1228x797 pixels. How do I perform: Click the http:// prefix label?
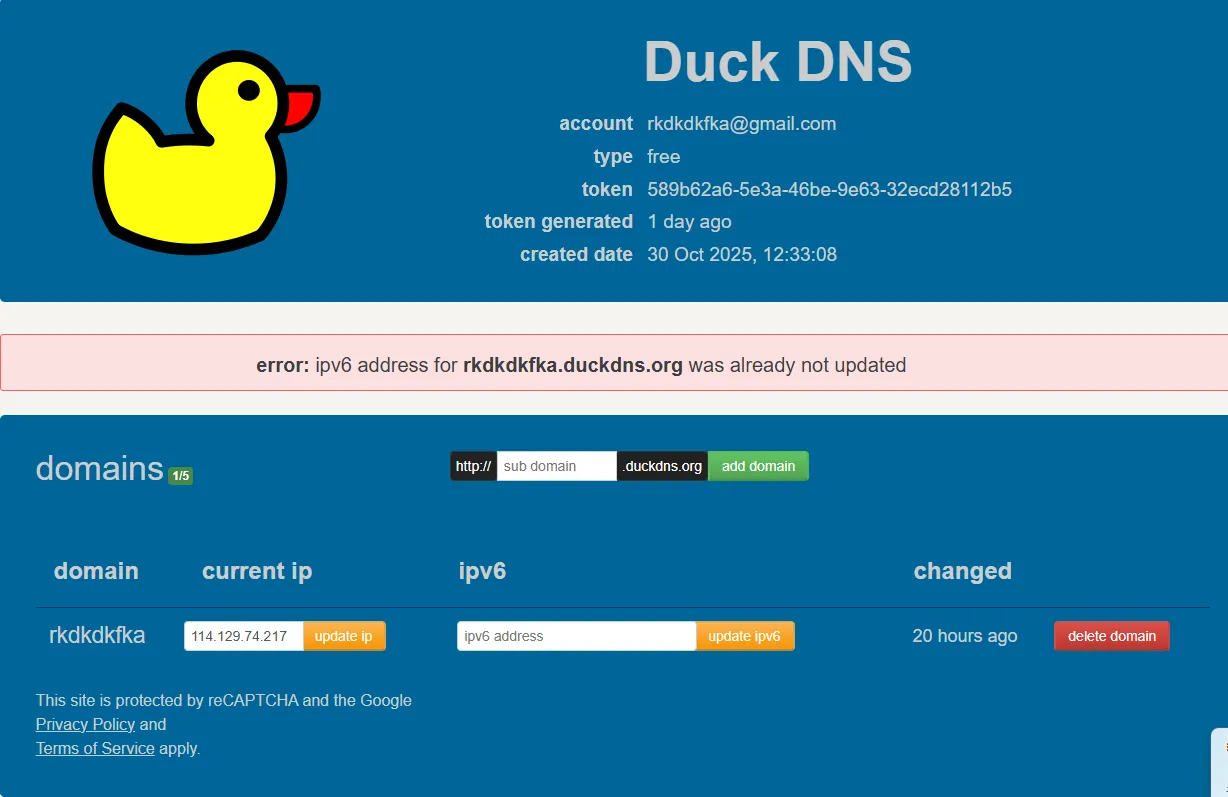[x=473, y=466]
